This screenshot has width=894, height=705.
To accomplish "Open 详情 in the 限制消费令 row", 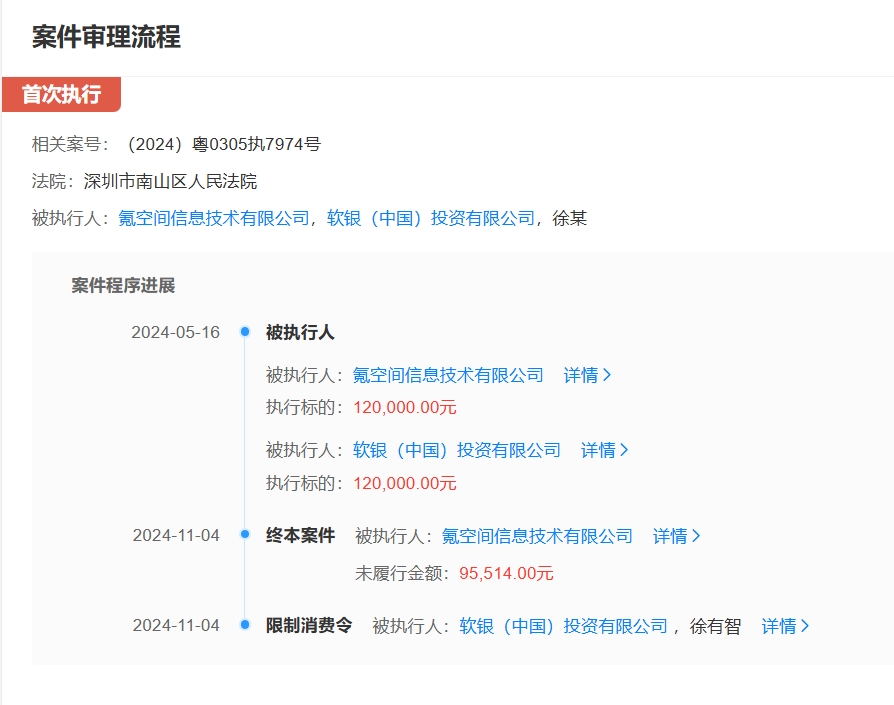I will click(785, 626).
